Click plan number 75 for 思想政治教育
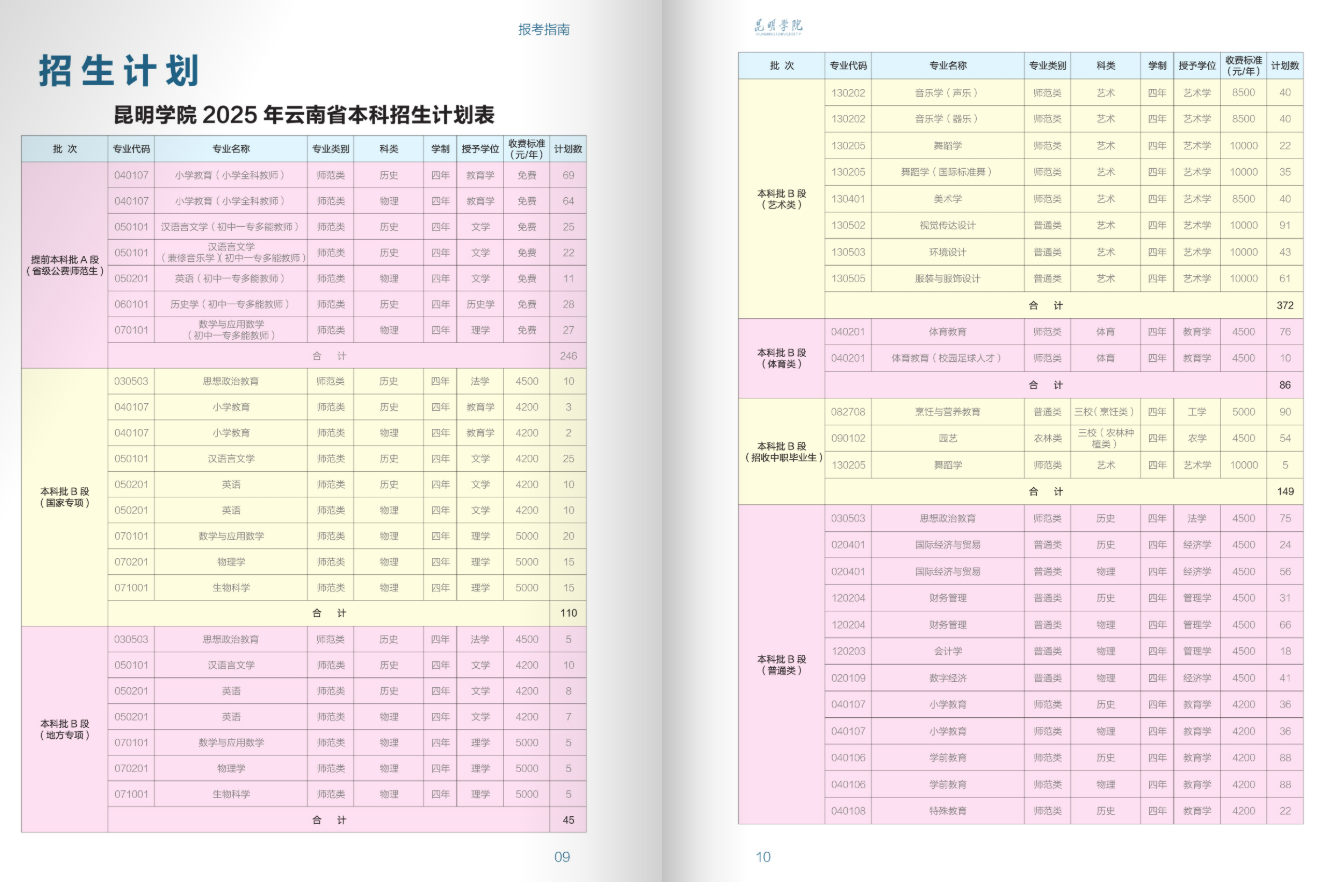Viewport: 1332px width, 882px height. (x=1285, y=518)
